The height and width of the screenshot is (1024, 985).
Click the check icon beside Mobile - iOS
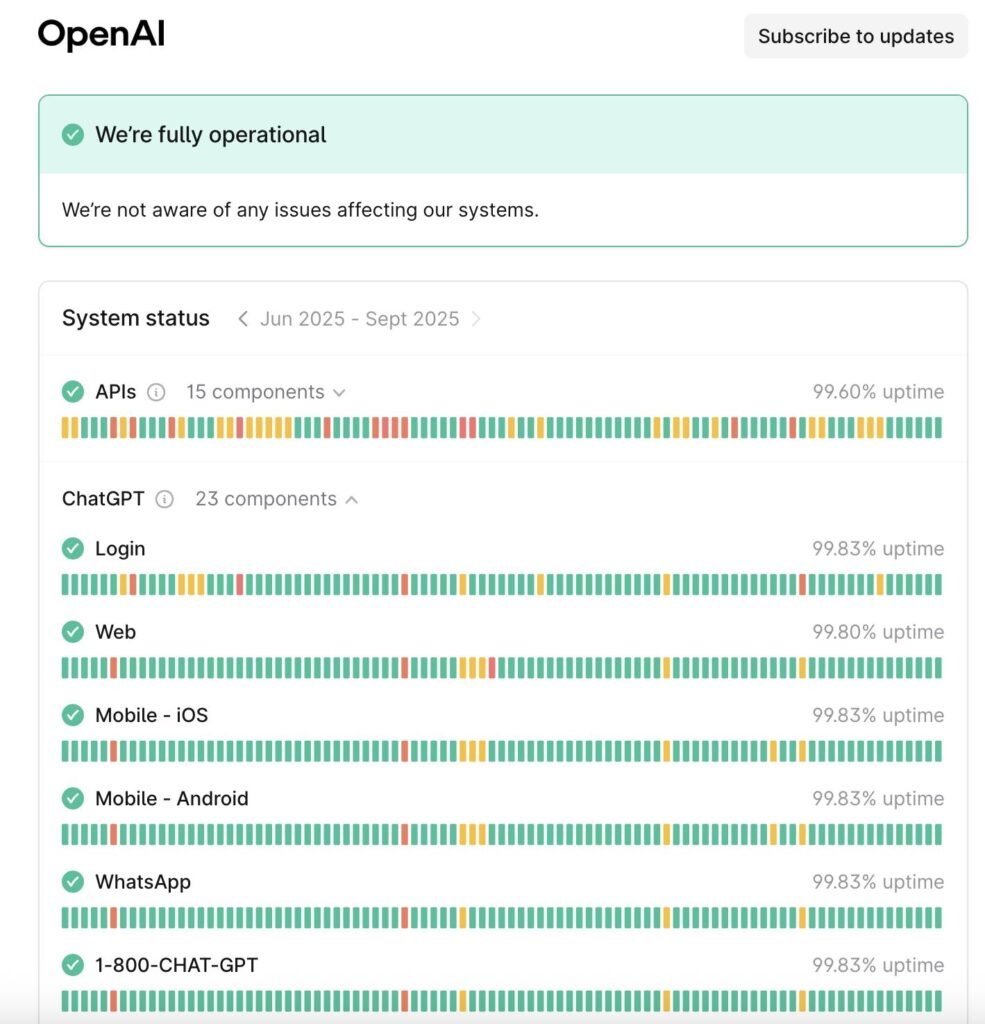pos(73,715)
